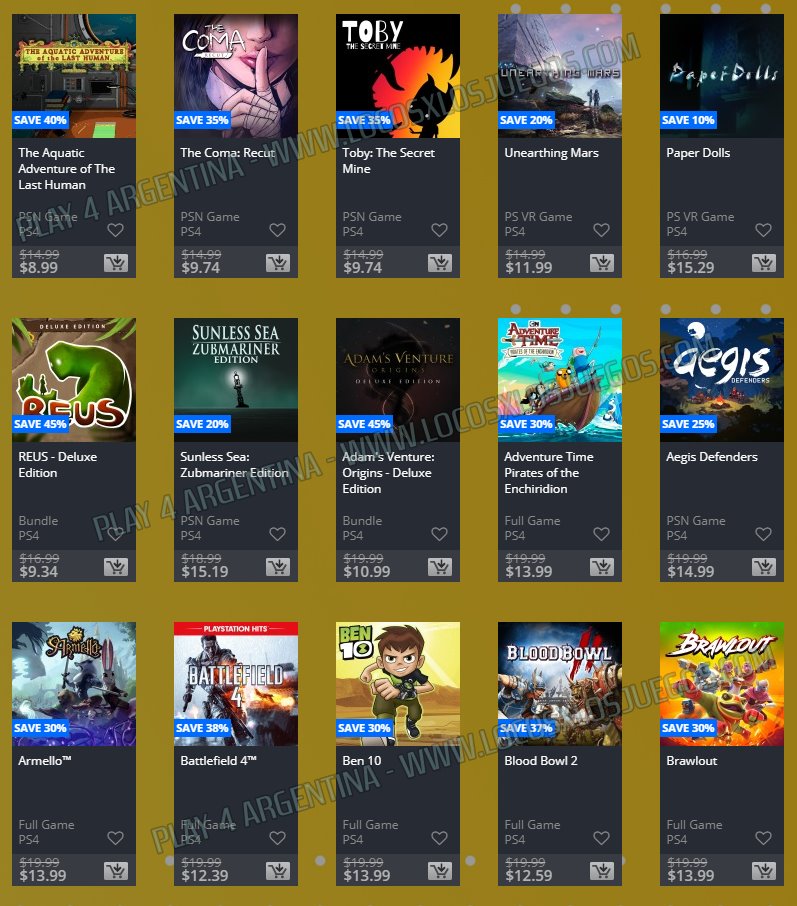Screen dimensions: 797x906
Task: Toggle wishlist heart for Armello
Action: pyautogui.click(x=116, y=838)
